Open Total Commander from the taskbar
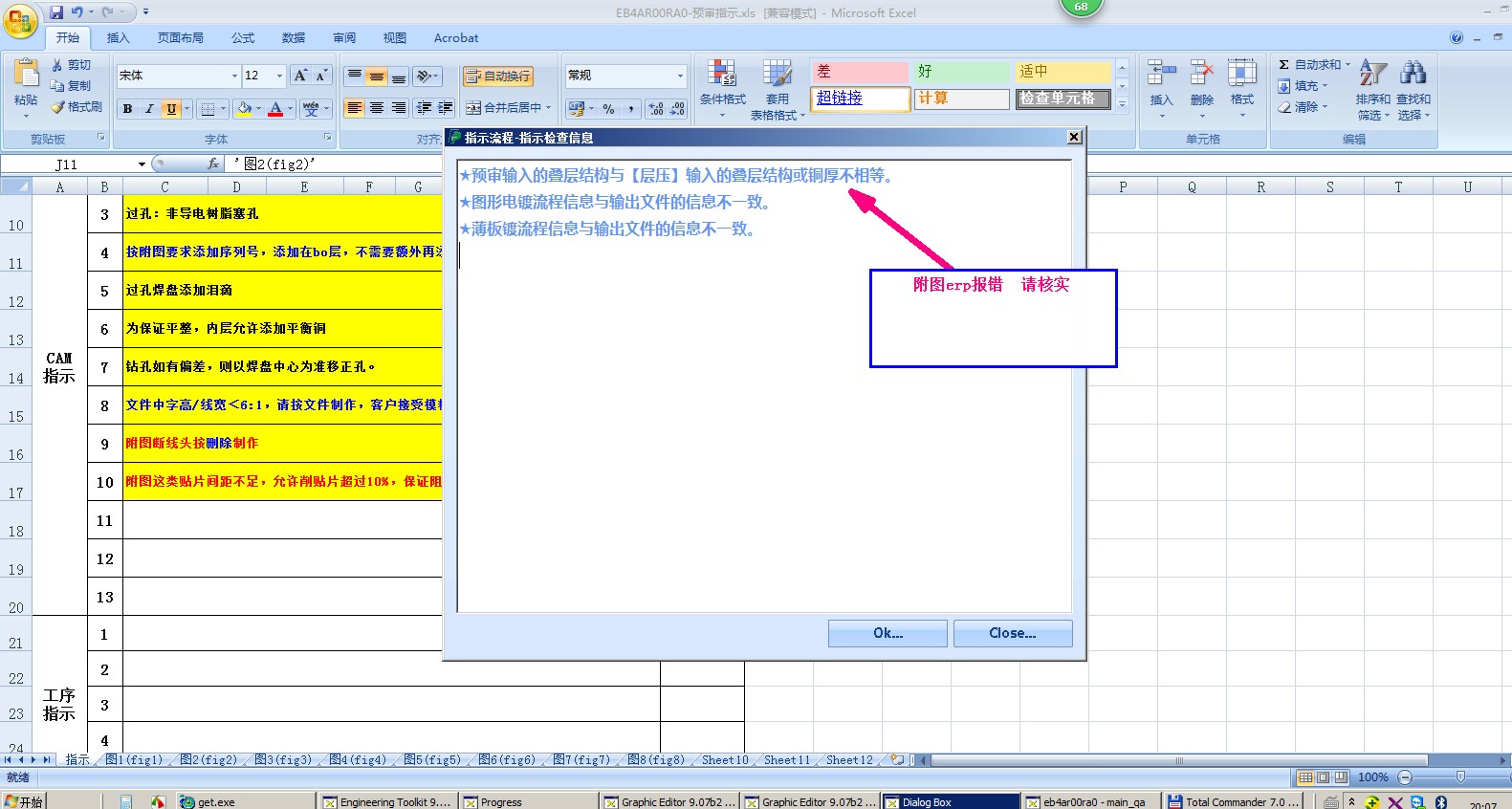Viewport: 1512px width, 809px height. point(1234,801)
